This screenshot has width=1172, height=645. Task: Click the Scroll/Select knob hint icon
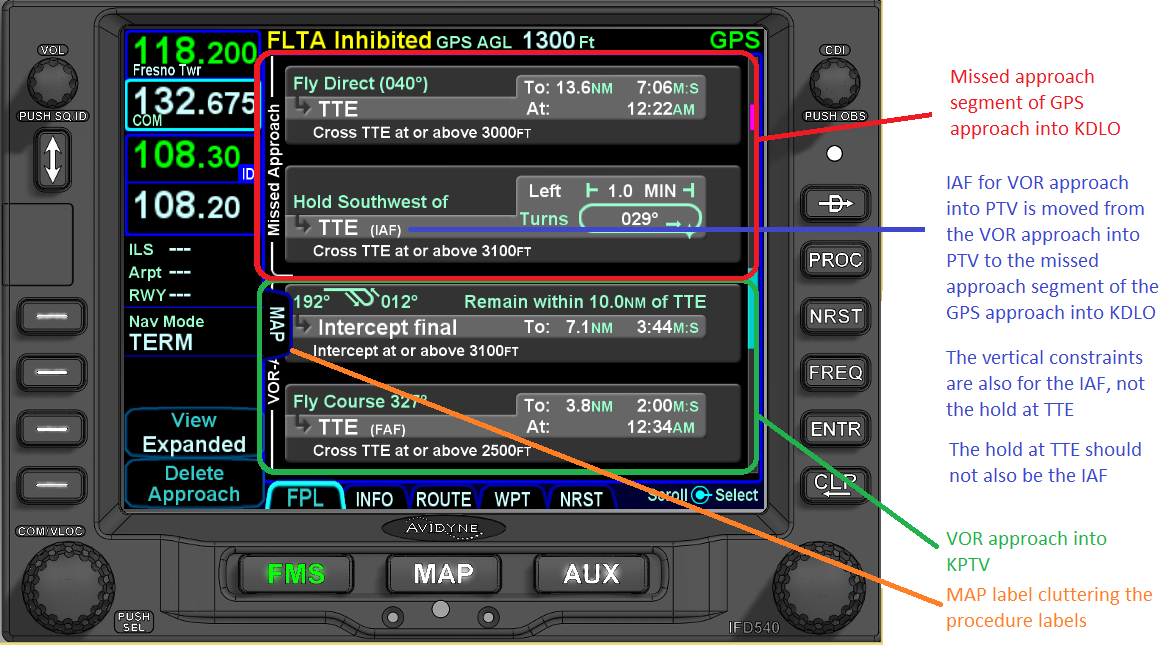(701, 495)
